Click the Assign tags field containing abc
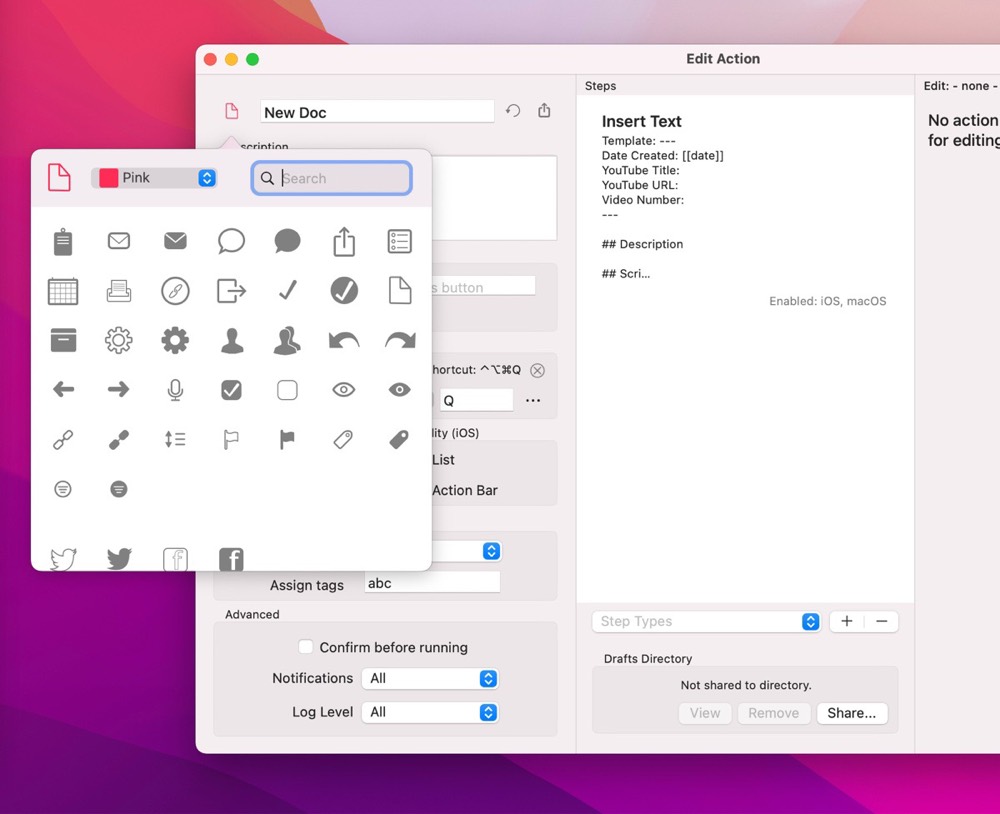The width and height of the screenshot is (1000, 814). (432, 583)
